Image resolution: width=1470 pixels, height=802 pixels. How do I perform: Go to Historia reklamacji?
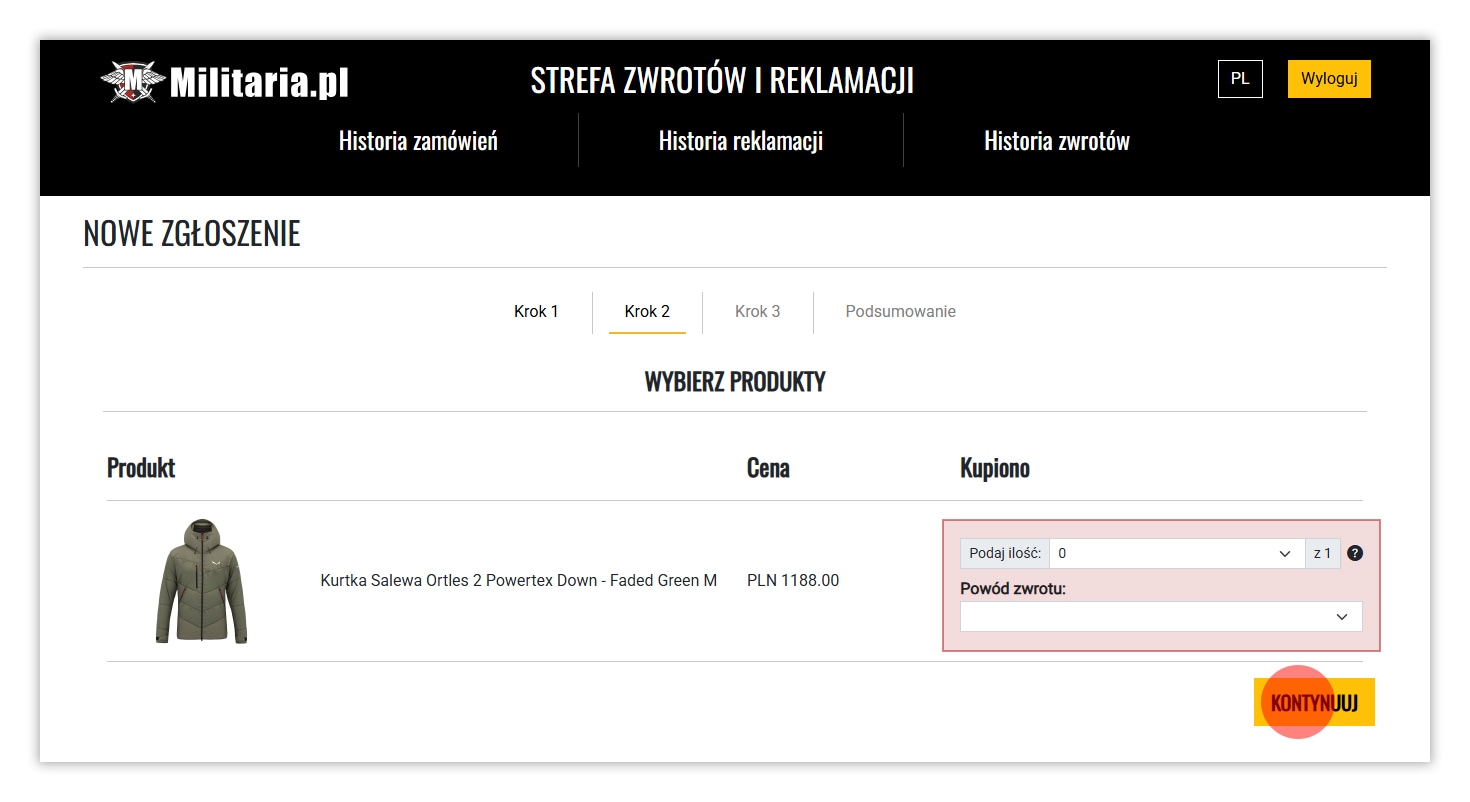(x=740, y=141)
